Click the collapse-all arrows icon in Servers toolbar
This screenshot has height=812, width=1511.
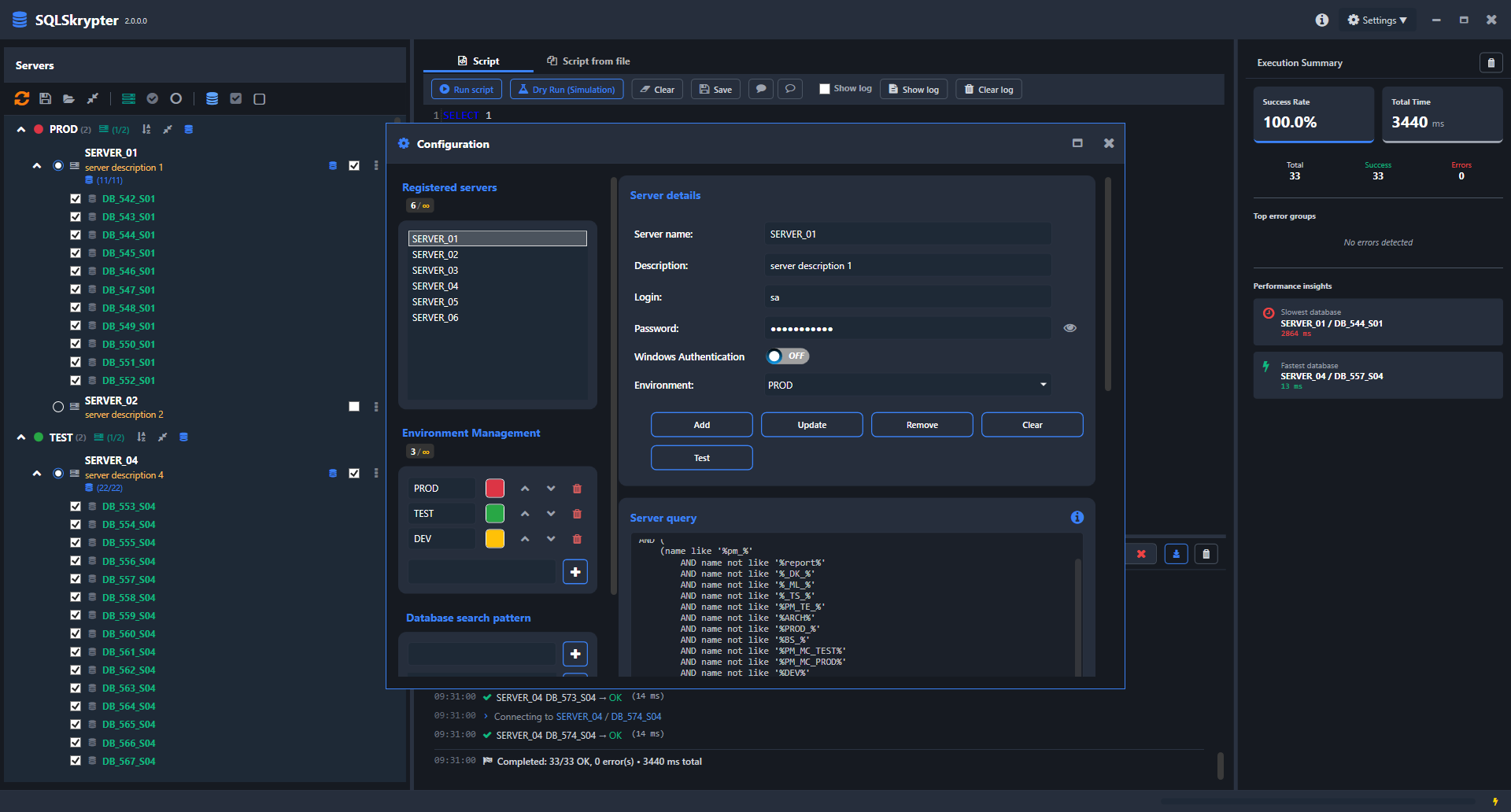point(93,98)
